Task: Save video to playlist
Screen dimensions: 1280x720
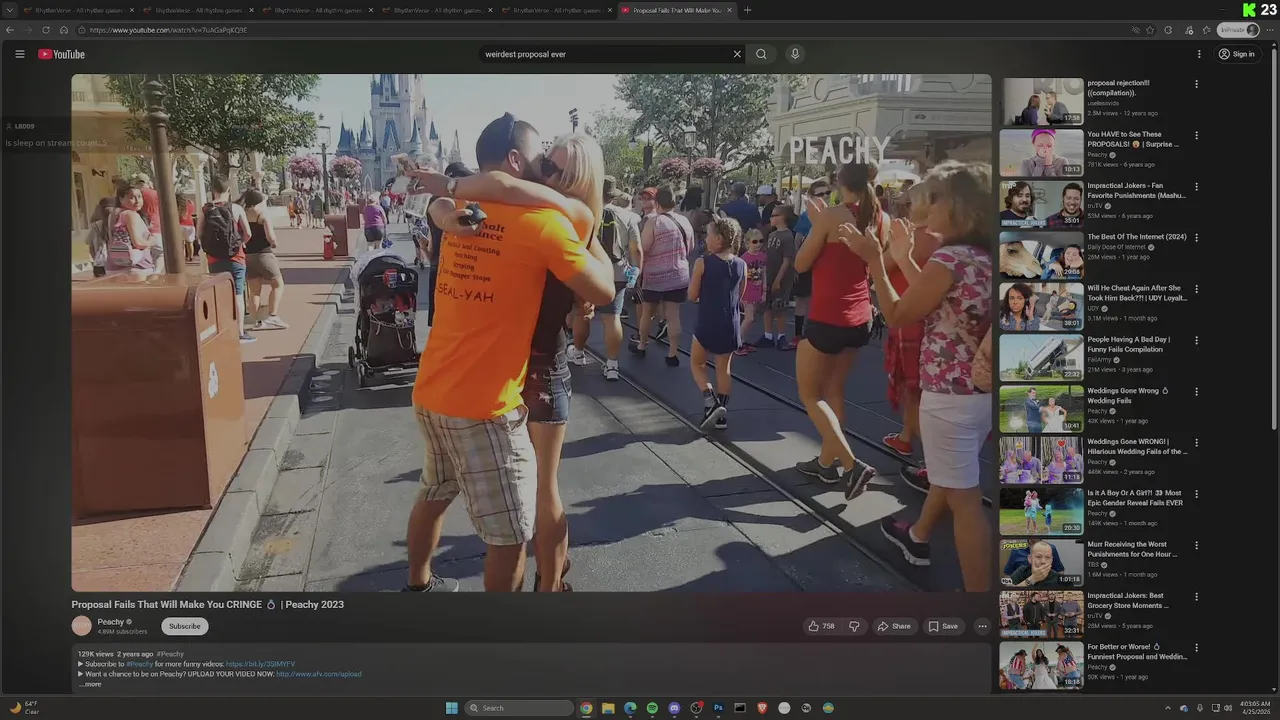Action: tap(943, 626)
